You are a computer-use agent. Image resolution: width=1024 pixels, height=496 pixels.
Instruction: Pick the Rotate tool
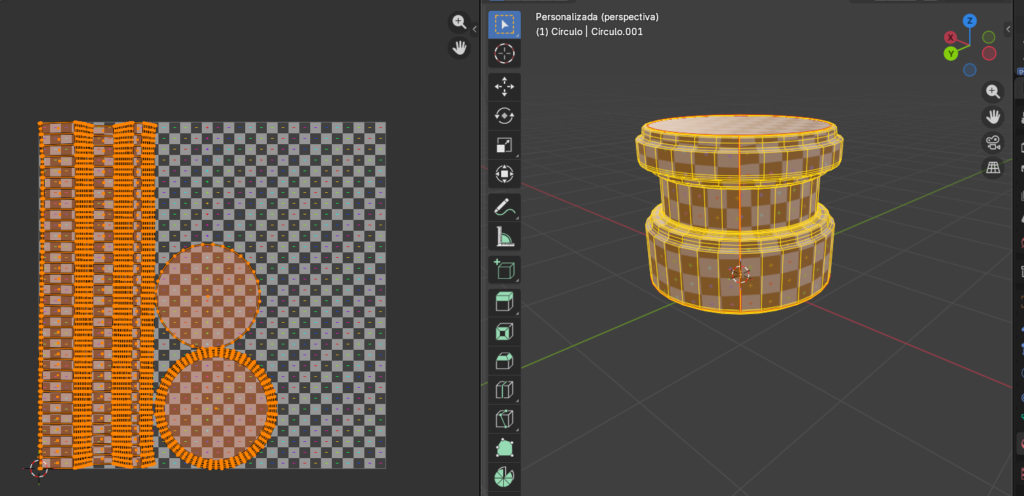click(x=504, y=116)
